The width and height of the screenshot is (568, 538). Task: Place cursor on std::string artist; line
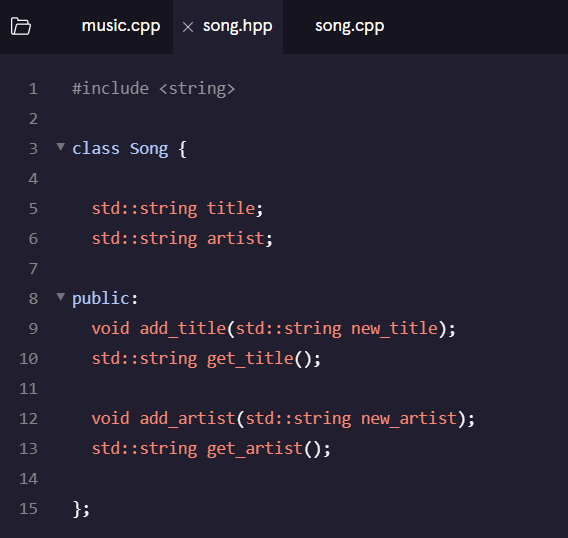(x=182, y=239)
